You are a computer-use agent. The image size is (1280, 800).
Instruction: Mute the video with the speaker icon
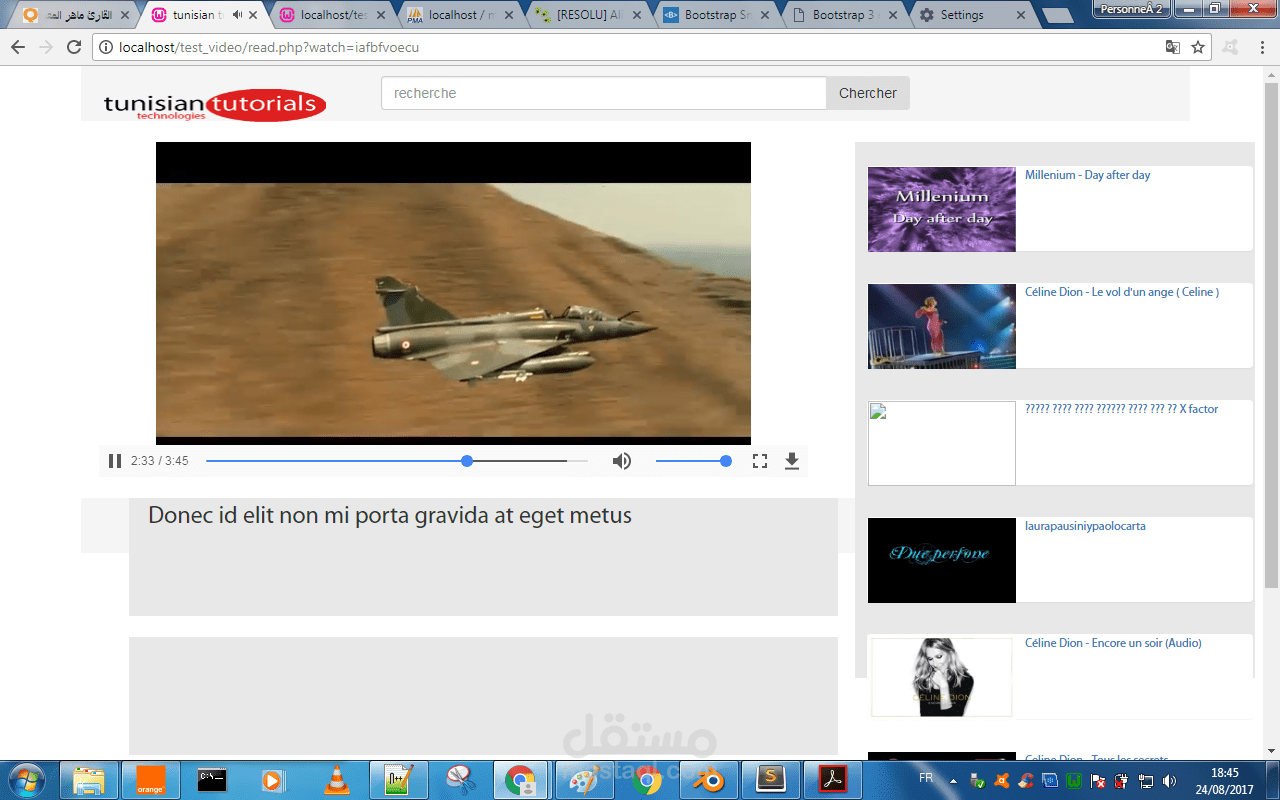coord(622,461)
